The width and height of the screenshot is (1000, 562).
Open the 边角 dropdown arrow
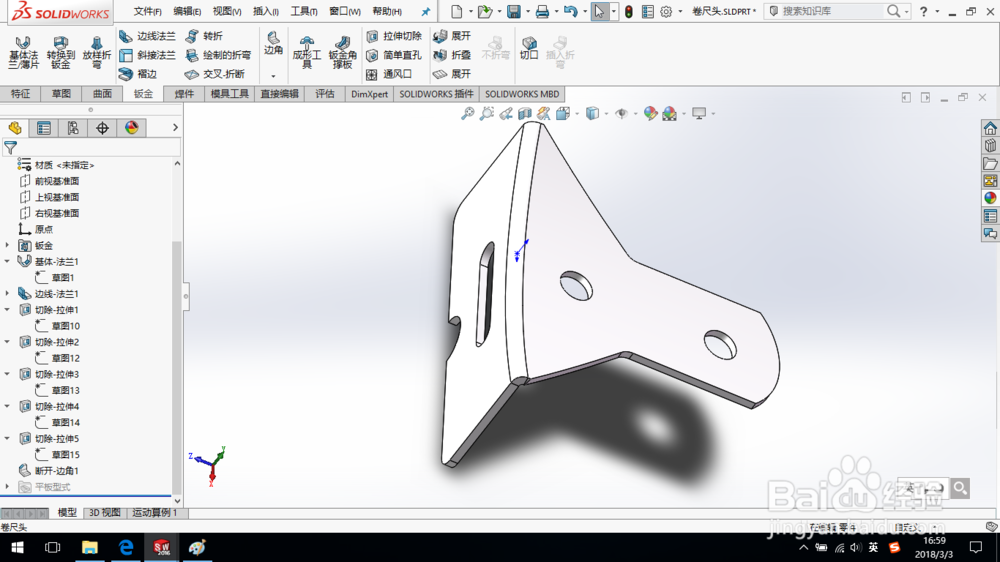(x=273, y=76)
